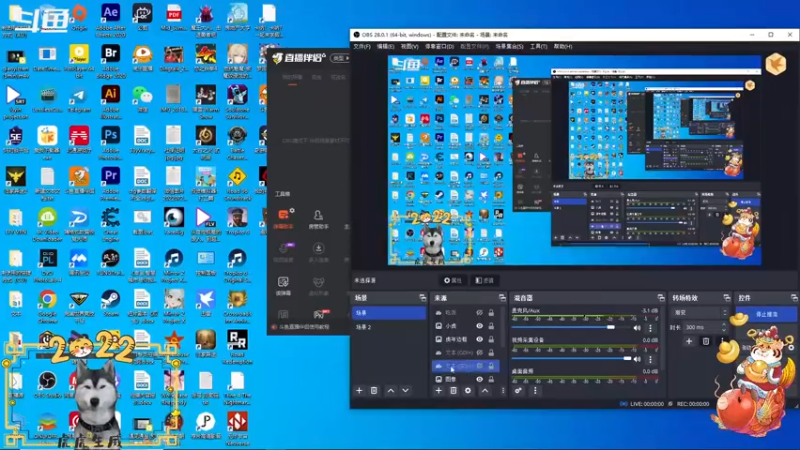This screenshot has height=450, width=800.
Task: Open Adobe Premiere desktop shortcut
Action: [110, 184]
